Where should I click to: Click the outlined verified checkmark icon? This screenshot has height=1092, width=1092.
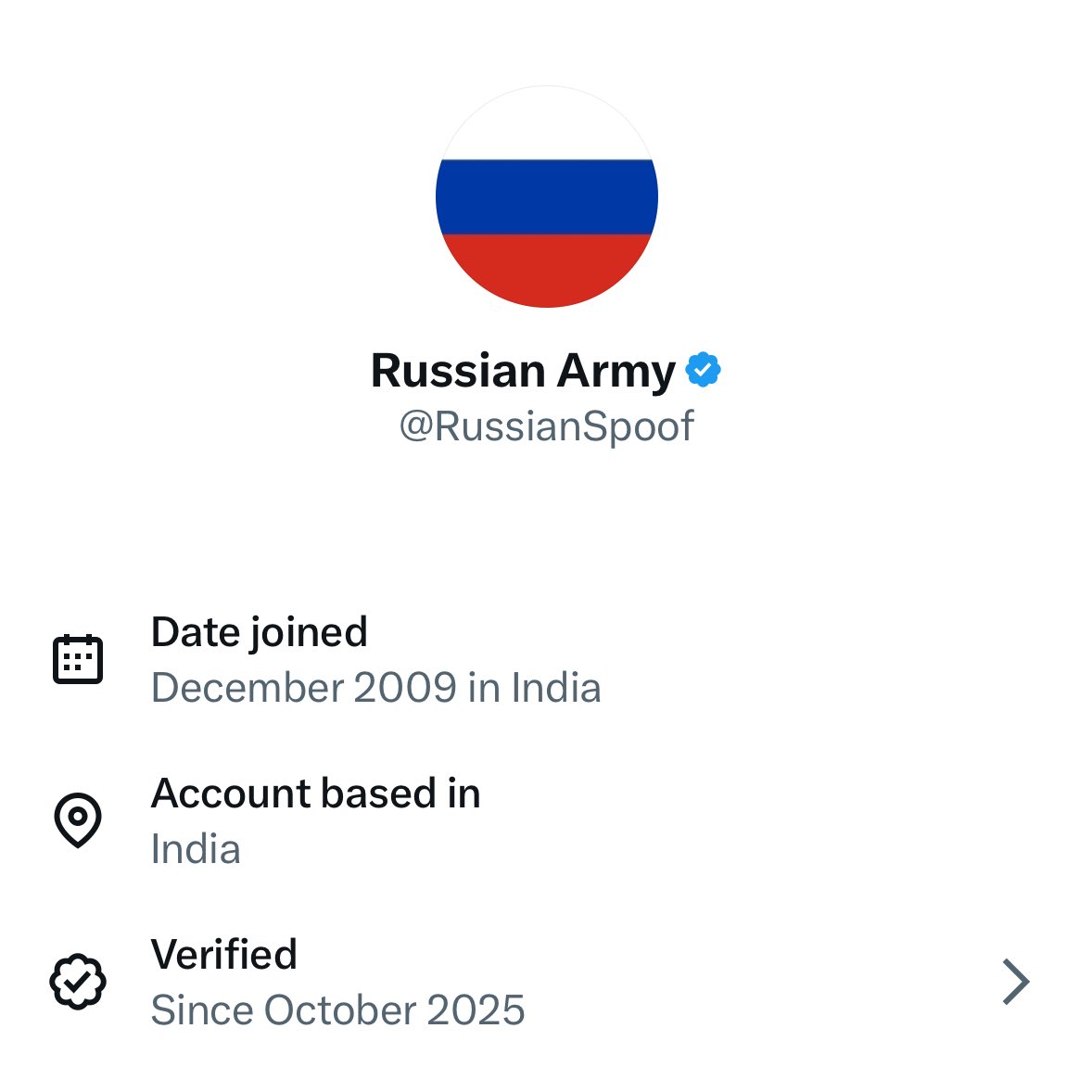pyautogui.click(x=78, y=982)
